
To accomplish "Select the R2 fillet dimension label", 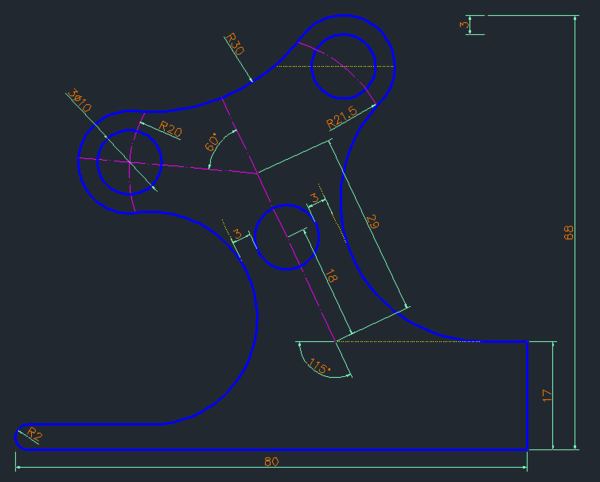I will (x=34, y=434).
